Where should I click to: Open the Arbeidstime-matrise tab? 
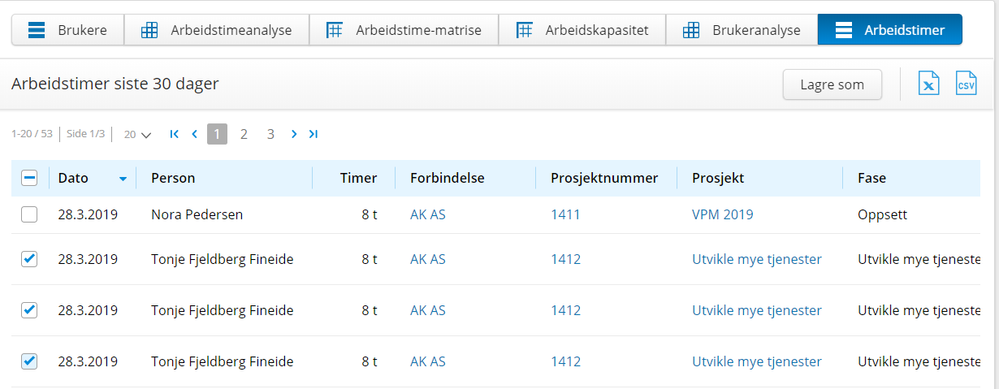[403, 30]
